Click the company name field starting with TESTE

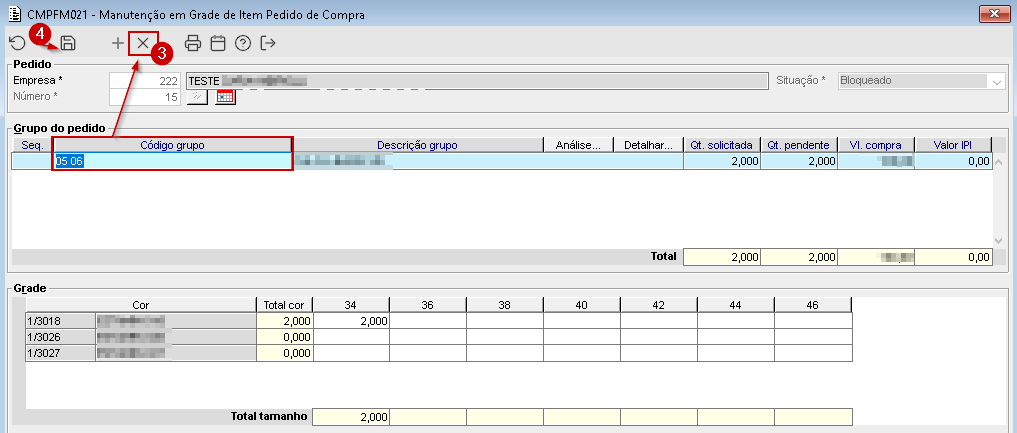click(x=476, y=81)
